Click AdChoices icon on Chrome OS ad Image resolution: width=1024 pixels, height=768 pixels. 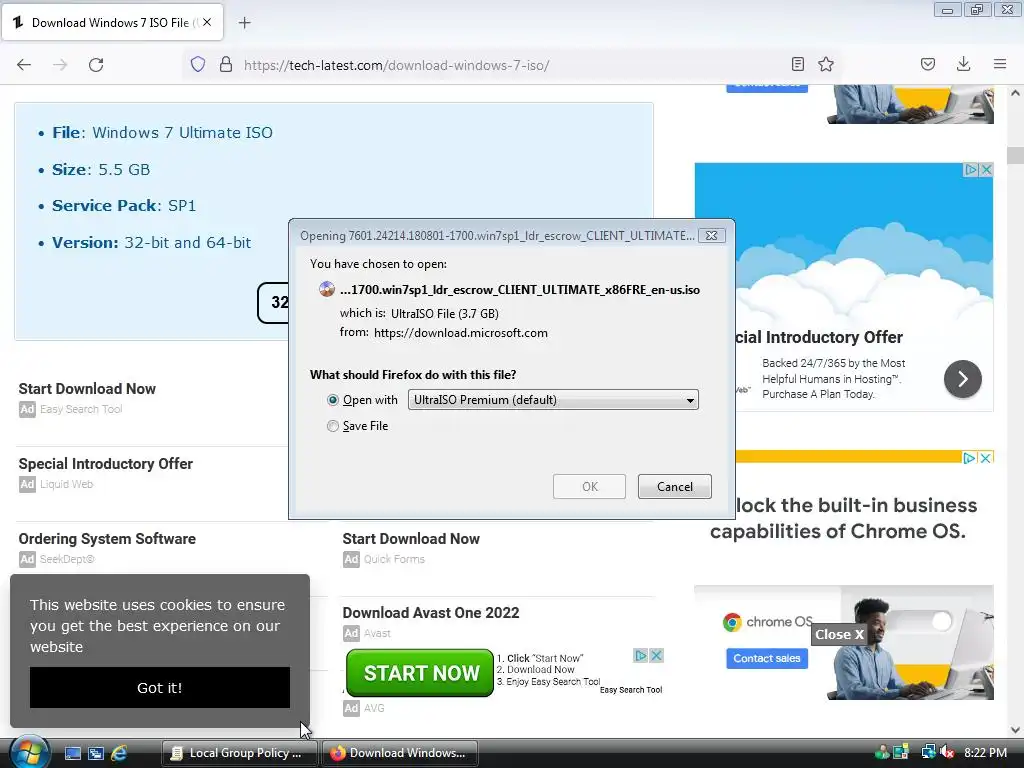[971, 458]
